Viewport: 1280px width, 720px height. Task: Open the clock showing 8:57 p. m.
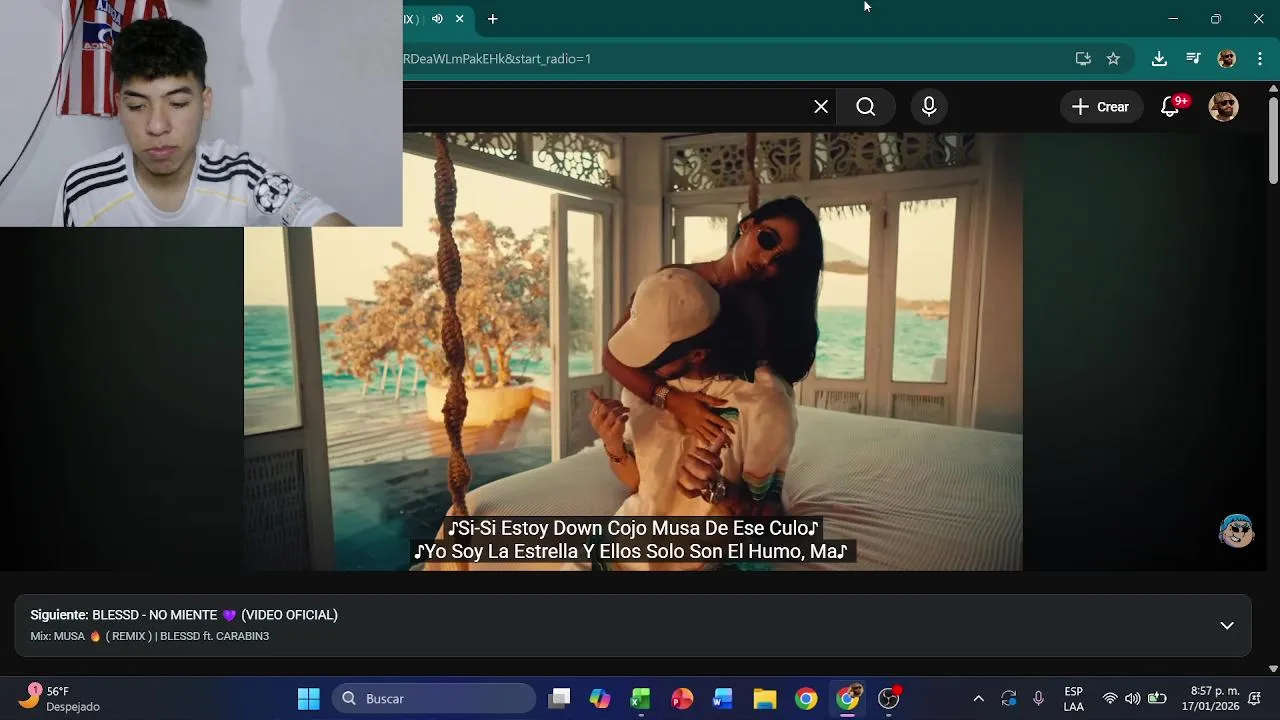point(1210,699)
